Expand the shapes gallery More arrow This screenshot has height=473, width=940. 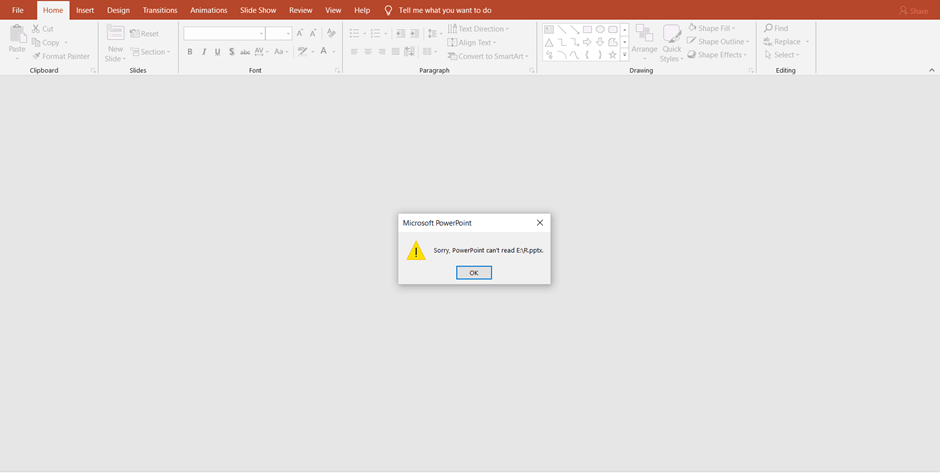pyautogui.click(x=625, y=55)
